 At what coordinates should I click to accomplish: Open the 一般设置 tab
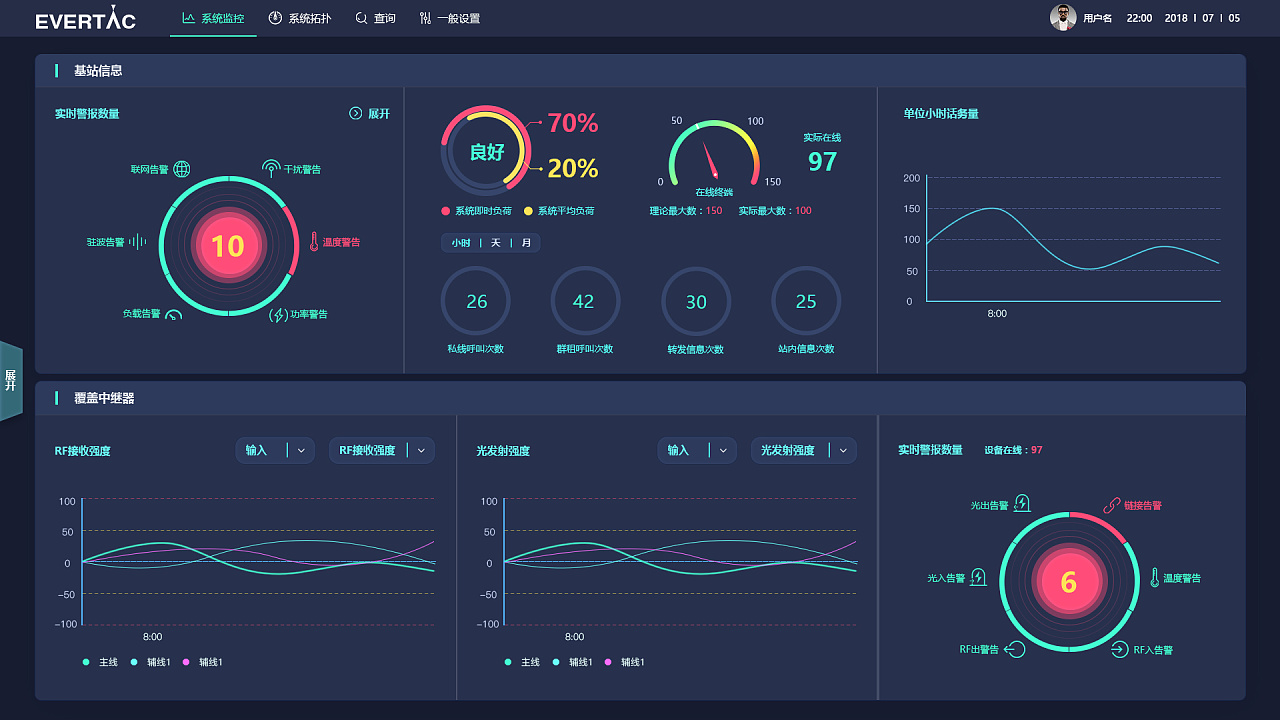coord(450,18)
